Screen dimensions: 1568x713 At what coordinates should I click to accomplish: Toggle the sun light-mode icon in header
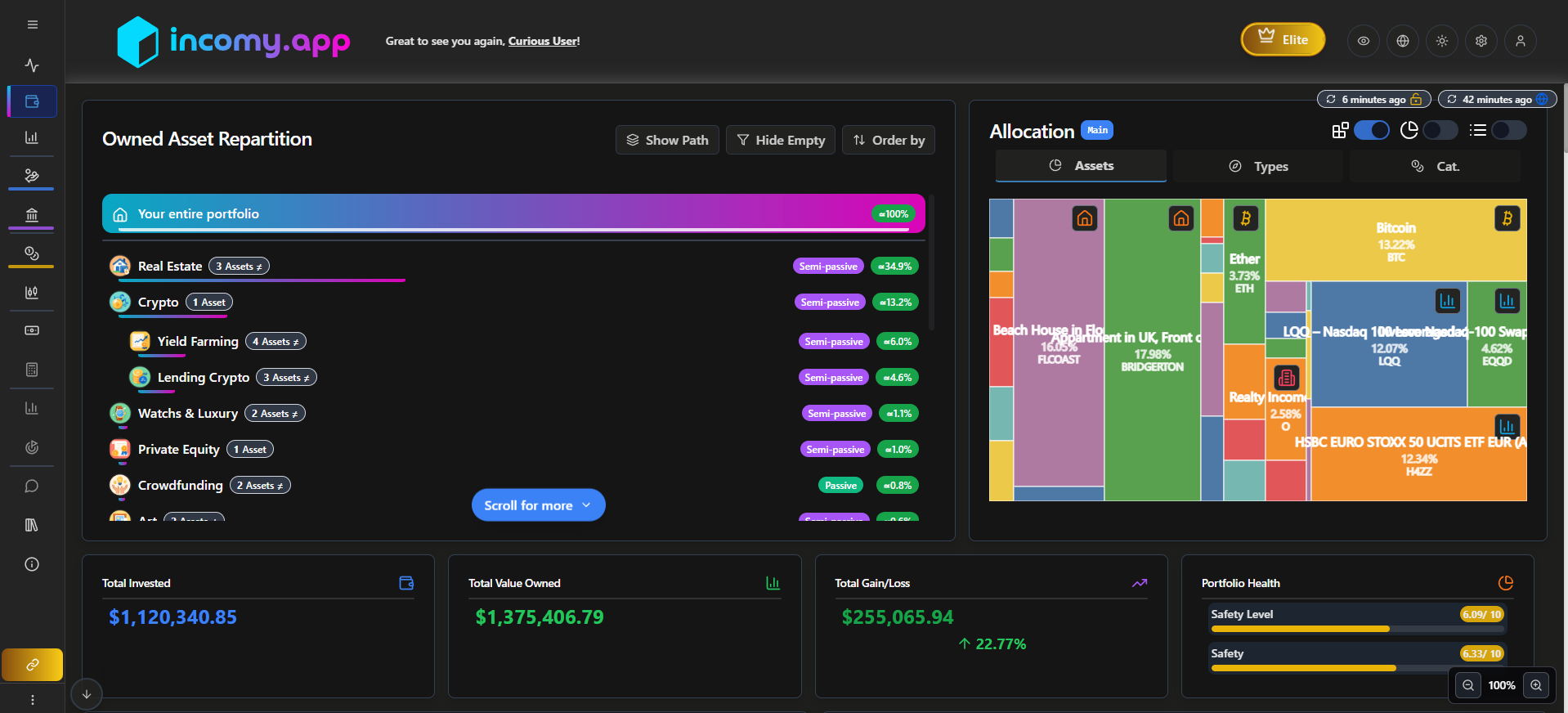(x=1442, y=41)
